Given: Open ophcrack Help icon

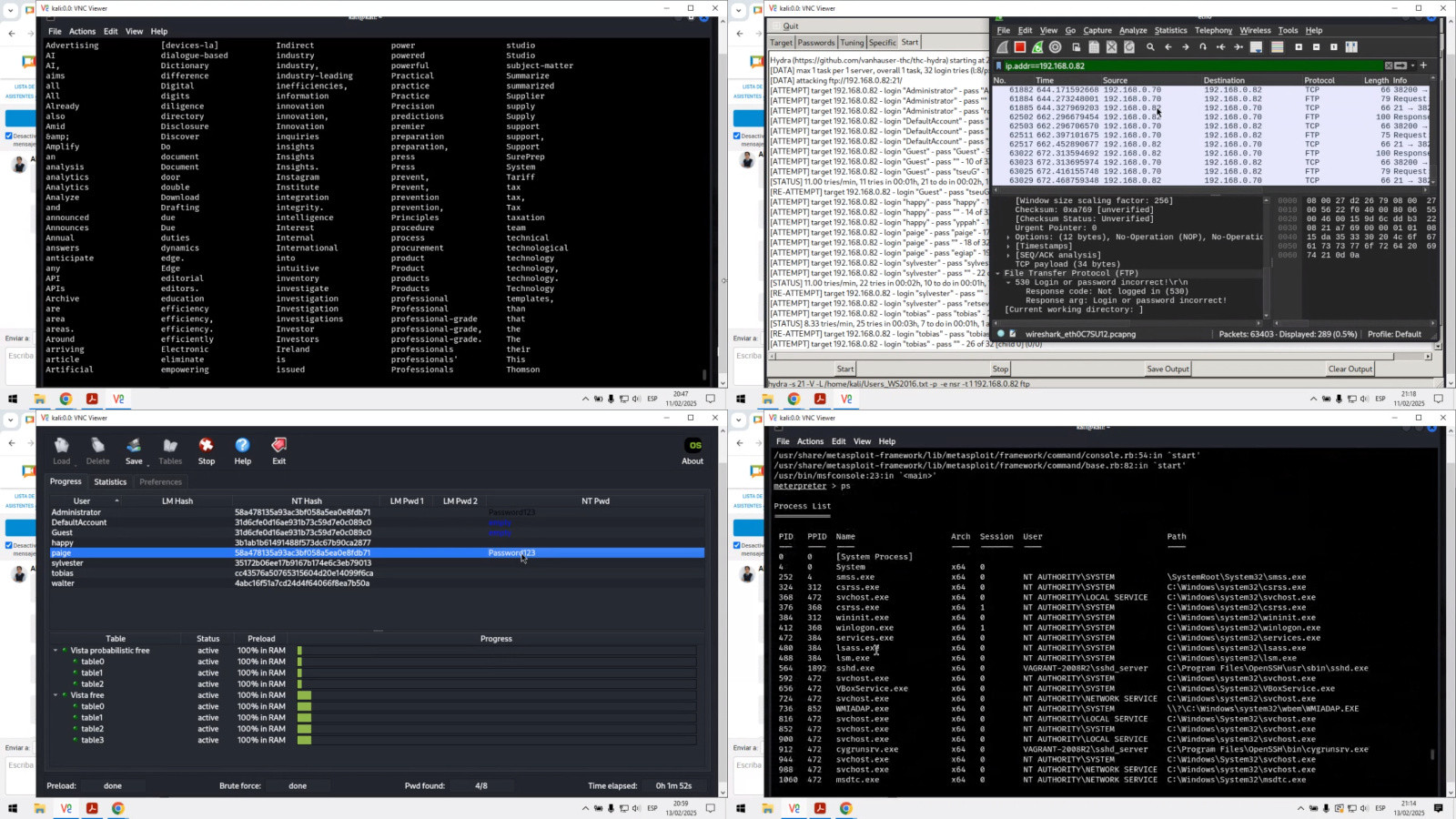Looking at the screenshot, I should (243, 450).
